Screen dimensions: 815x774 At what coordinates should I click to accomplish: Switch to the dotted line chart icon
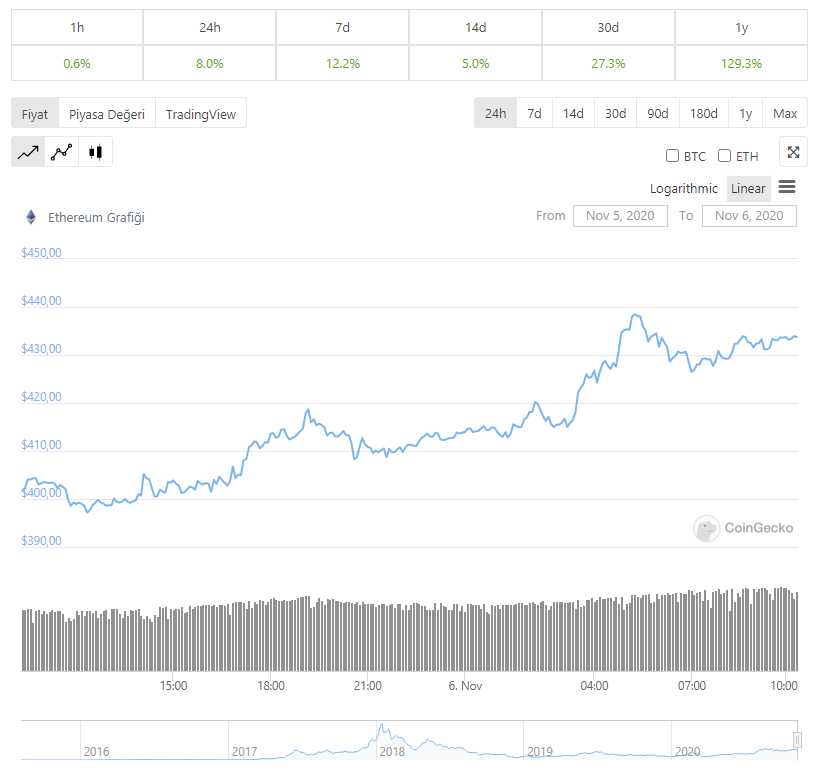62,152
